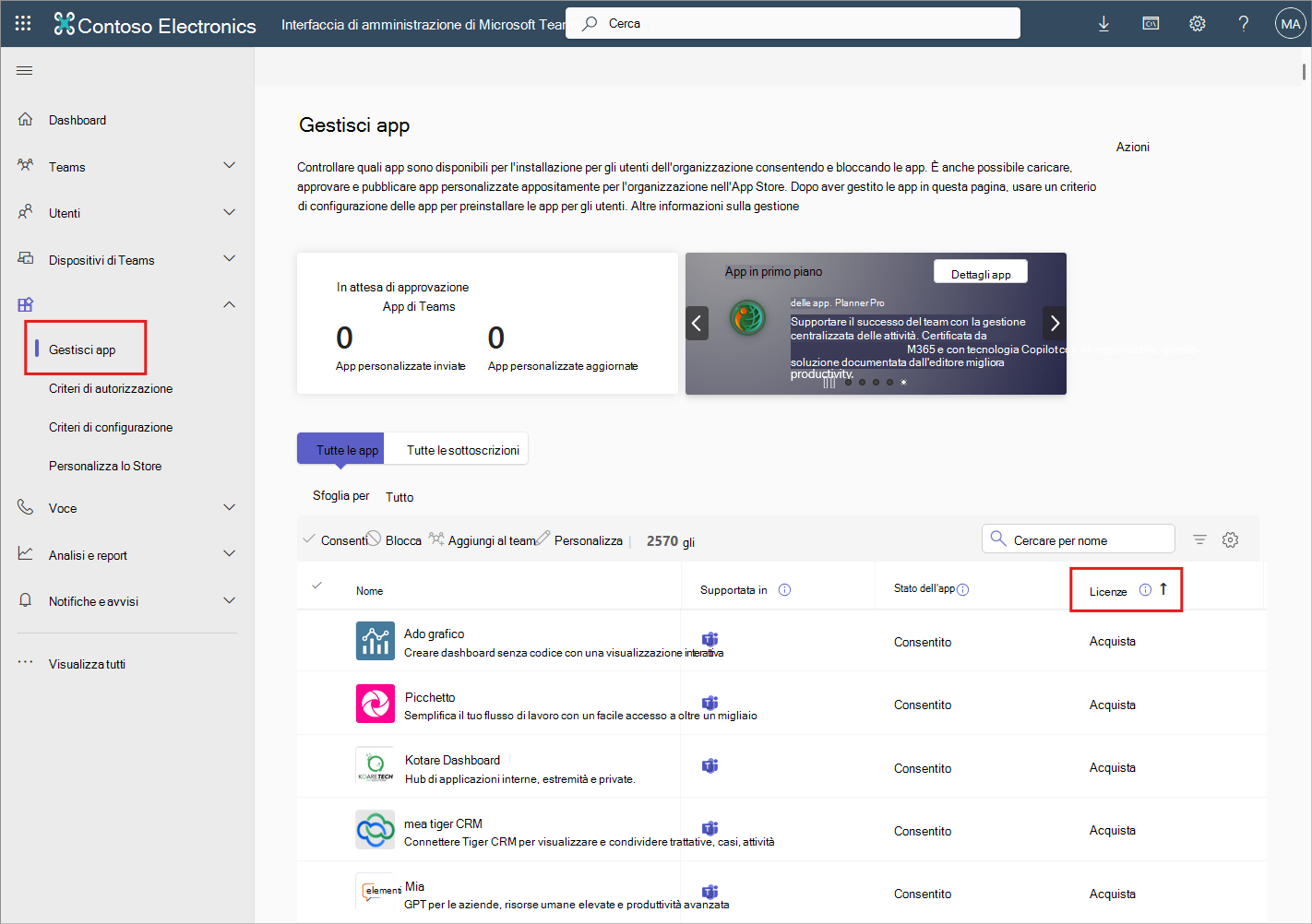Viewport: 1312px width, 924px height.
Task: Show previous featured app in carousel
Action: point(697,323)
